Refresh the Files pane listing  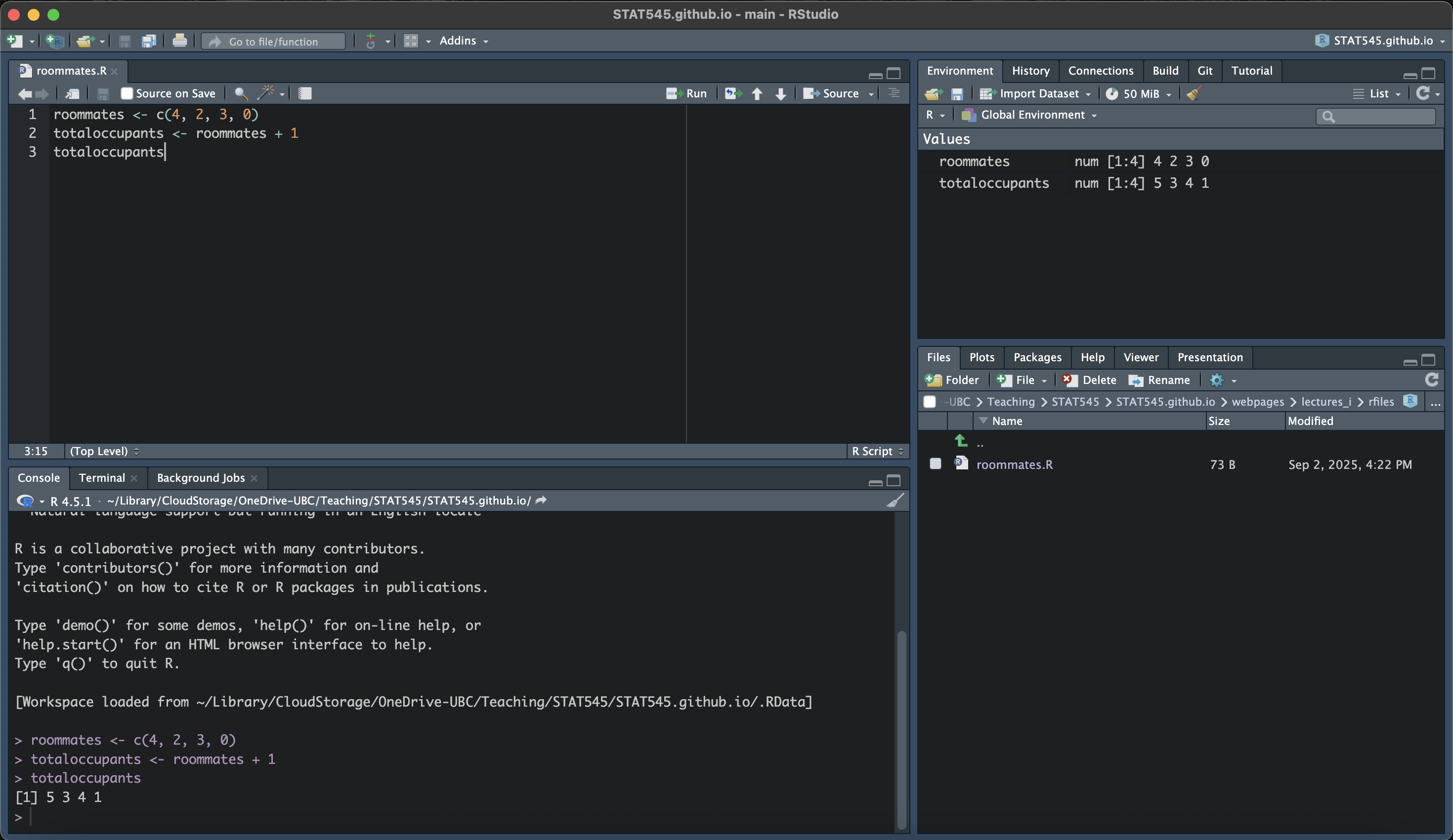click(x=1431, y=380)
